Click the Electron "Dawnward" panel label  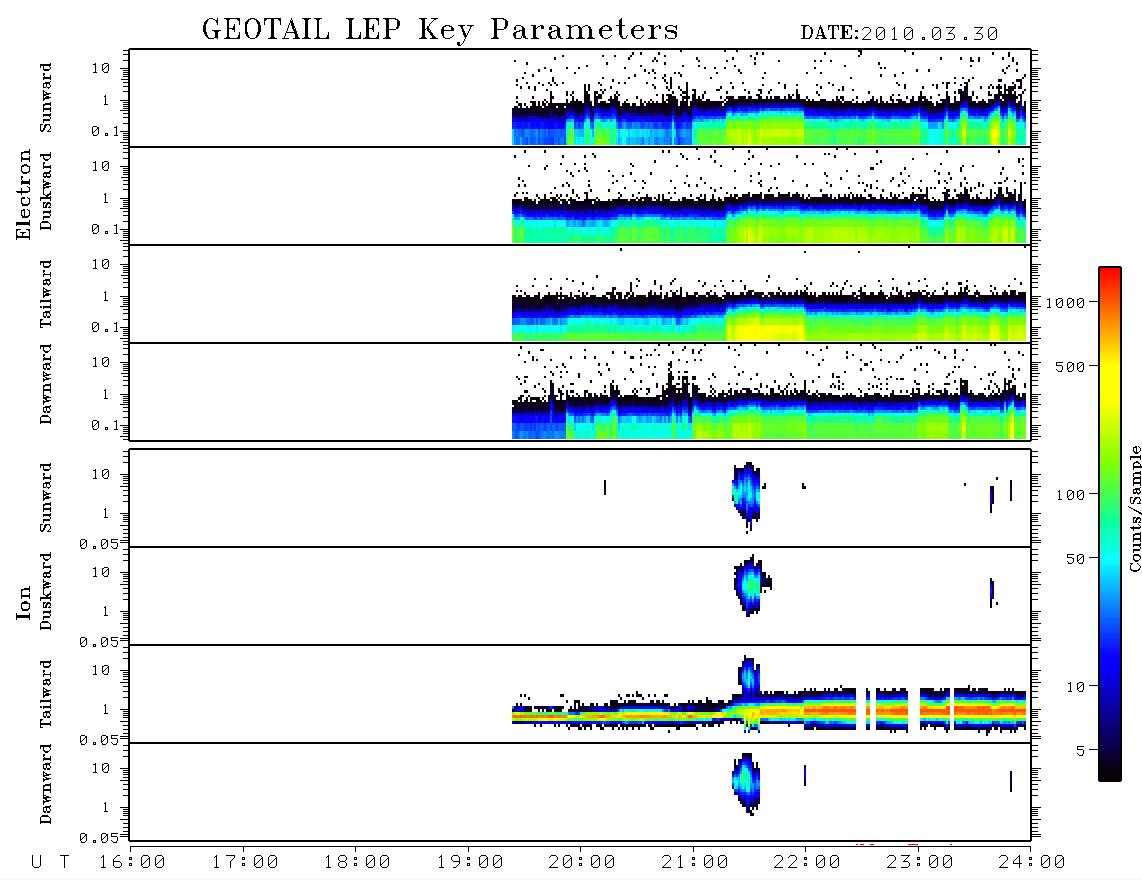click(x=46, y=384)
